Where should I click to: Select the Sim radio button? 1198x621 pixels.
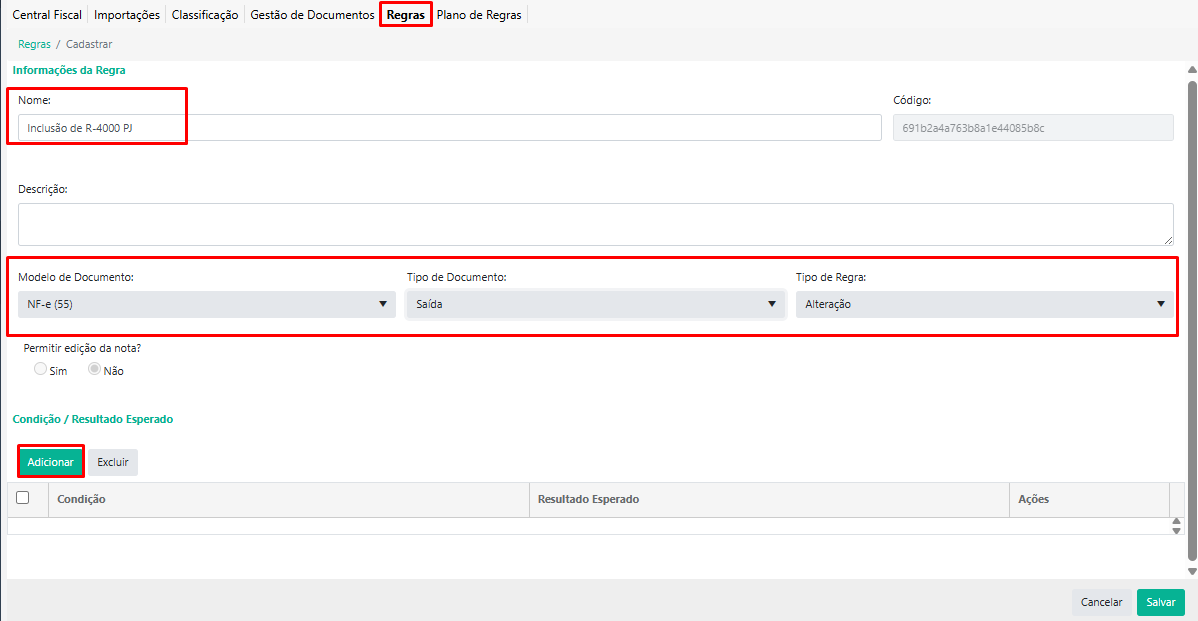[41, 369]
